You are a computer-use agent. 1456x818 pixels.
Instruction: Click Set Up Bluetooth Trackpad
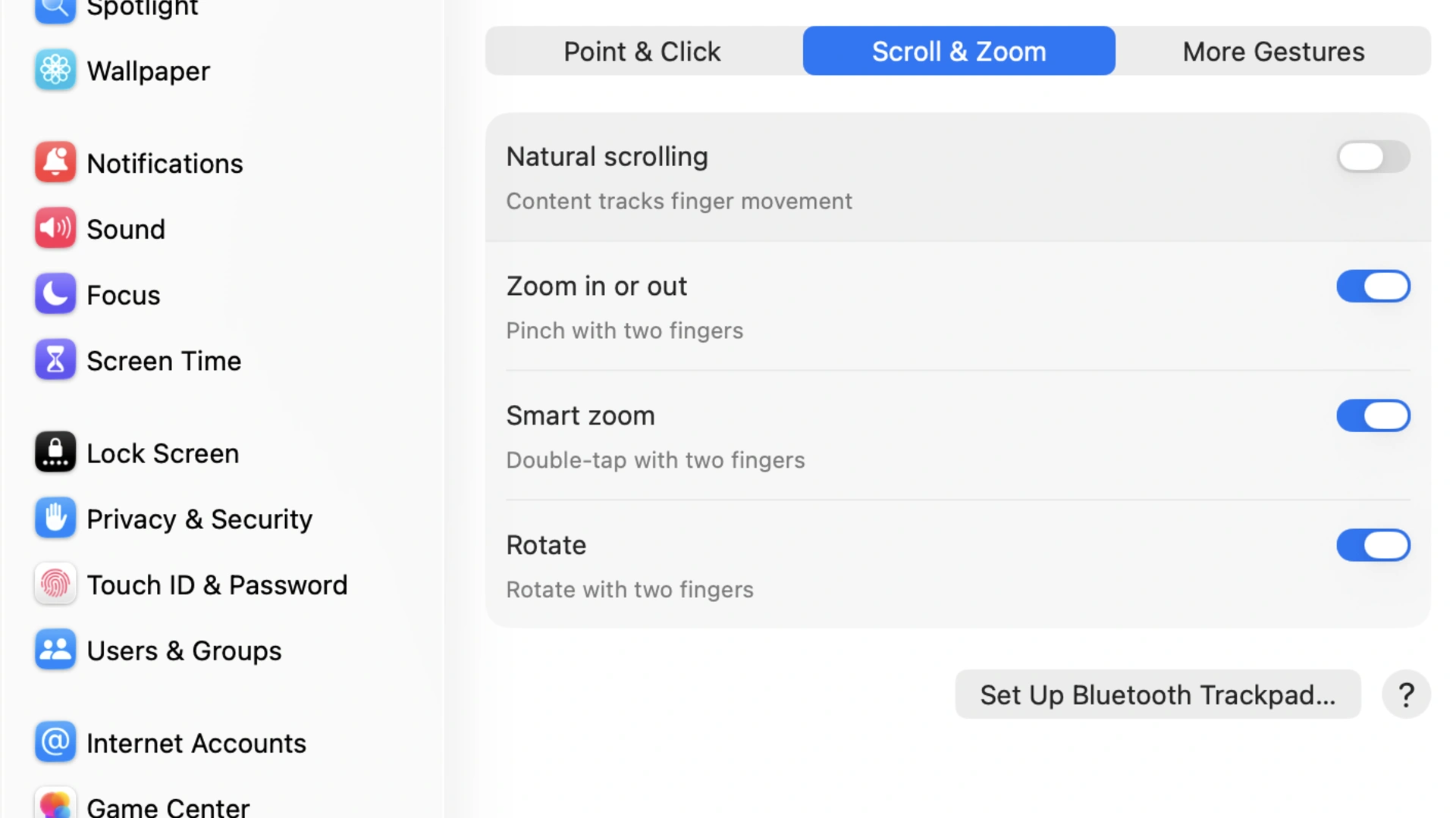pos(1158,694)
